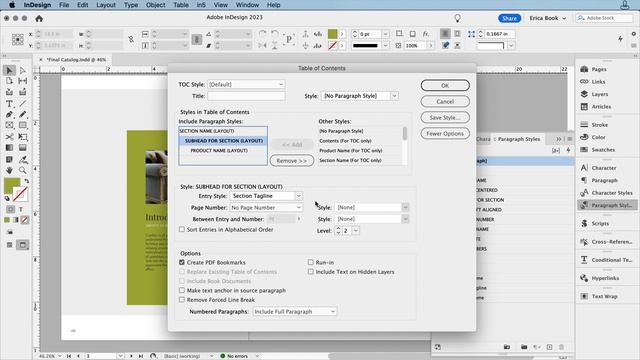Select the Type tool
Image resolution: width=640 pixels, height=360 pixels.
click(x=9, y=104)
